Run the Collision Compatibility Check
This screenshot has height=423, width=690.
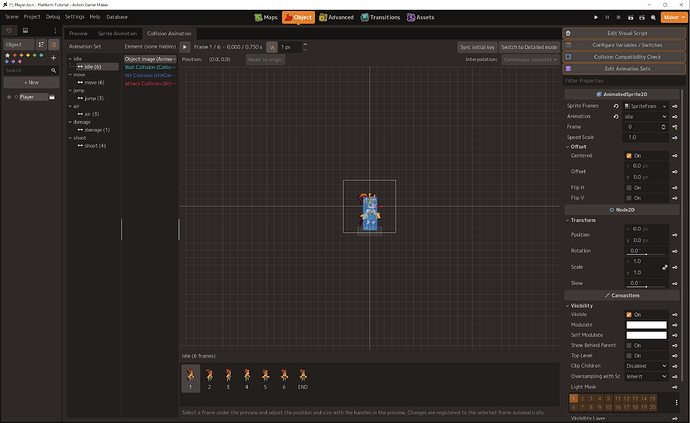point(624,57)
